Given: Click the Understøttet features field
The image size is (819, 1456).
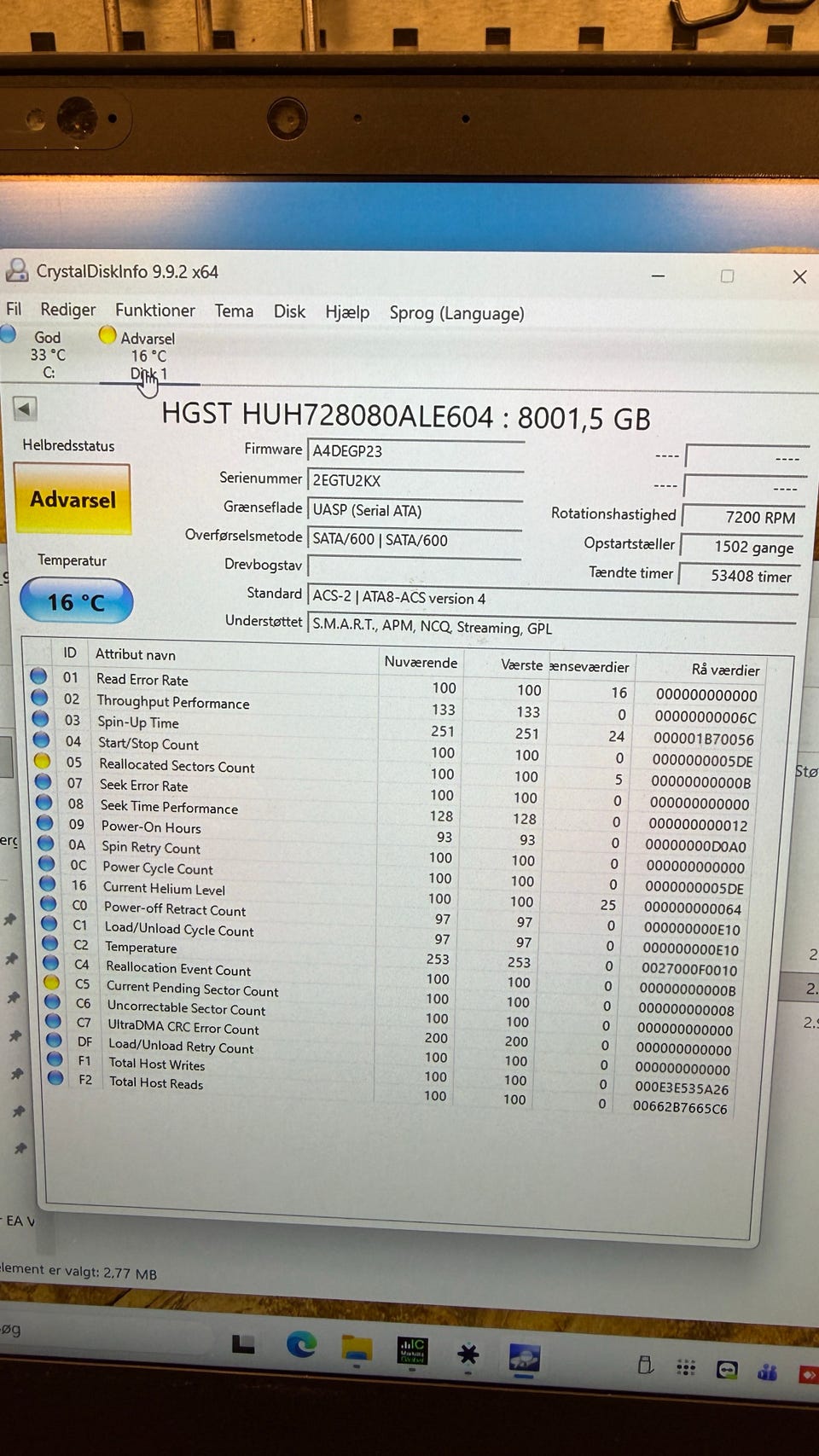Looking at the screenshot, I should (551, 629).
